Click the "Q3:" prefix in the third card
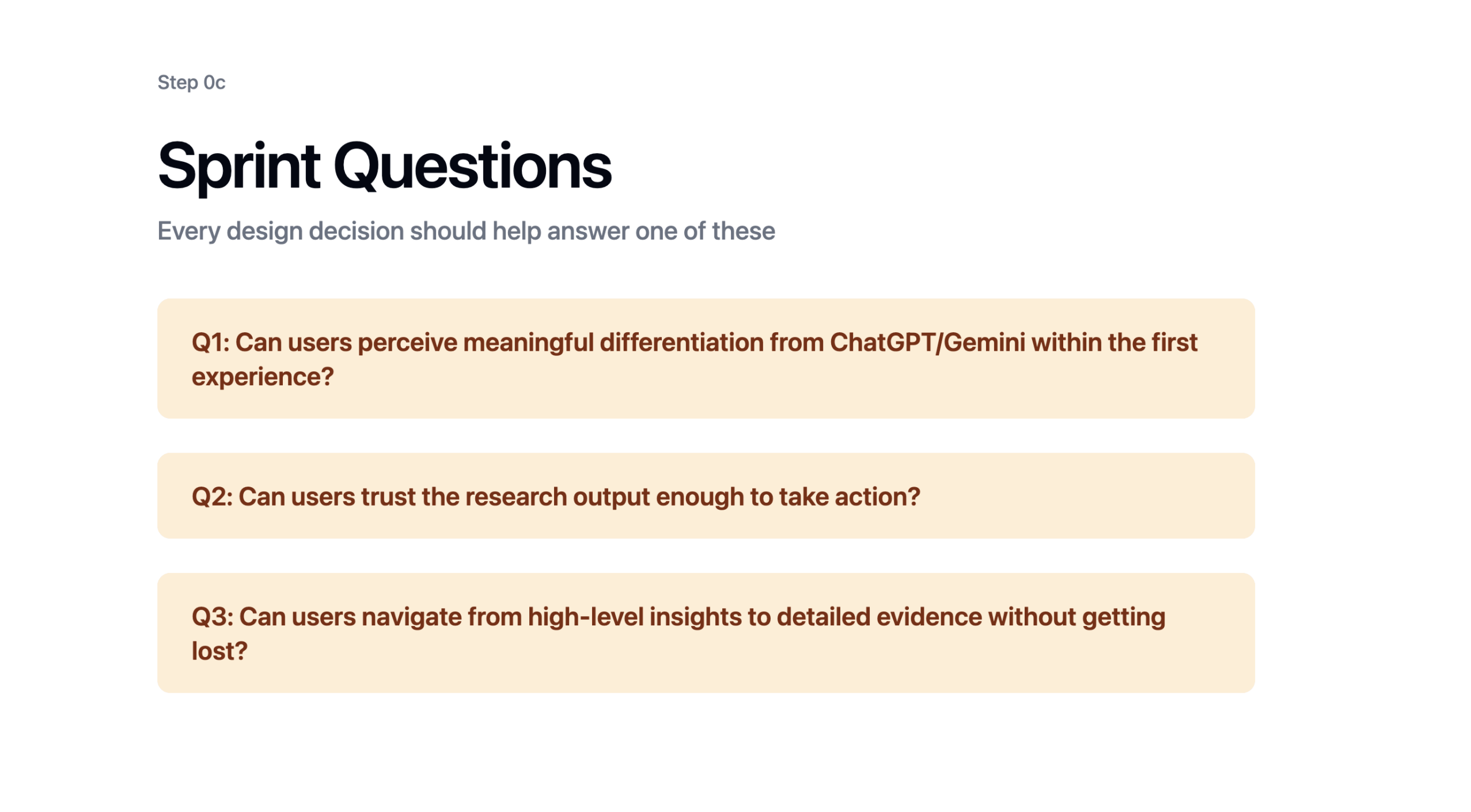 click(212, 617)
